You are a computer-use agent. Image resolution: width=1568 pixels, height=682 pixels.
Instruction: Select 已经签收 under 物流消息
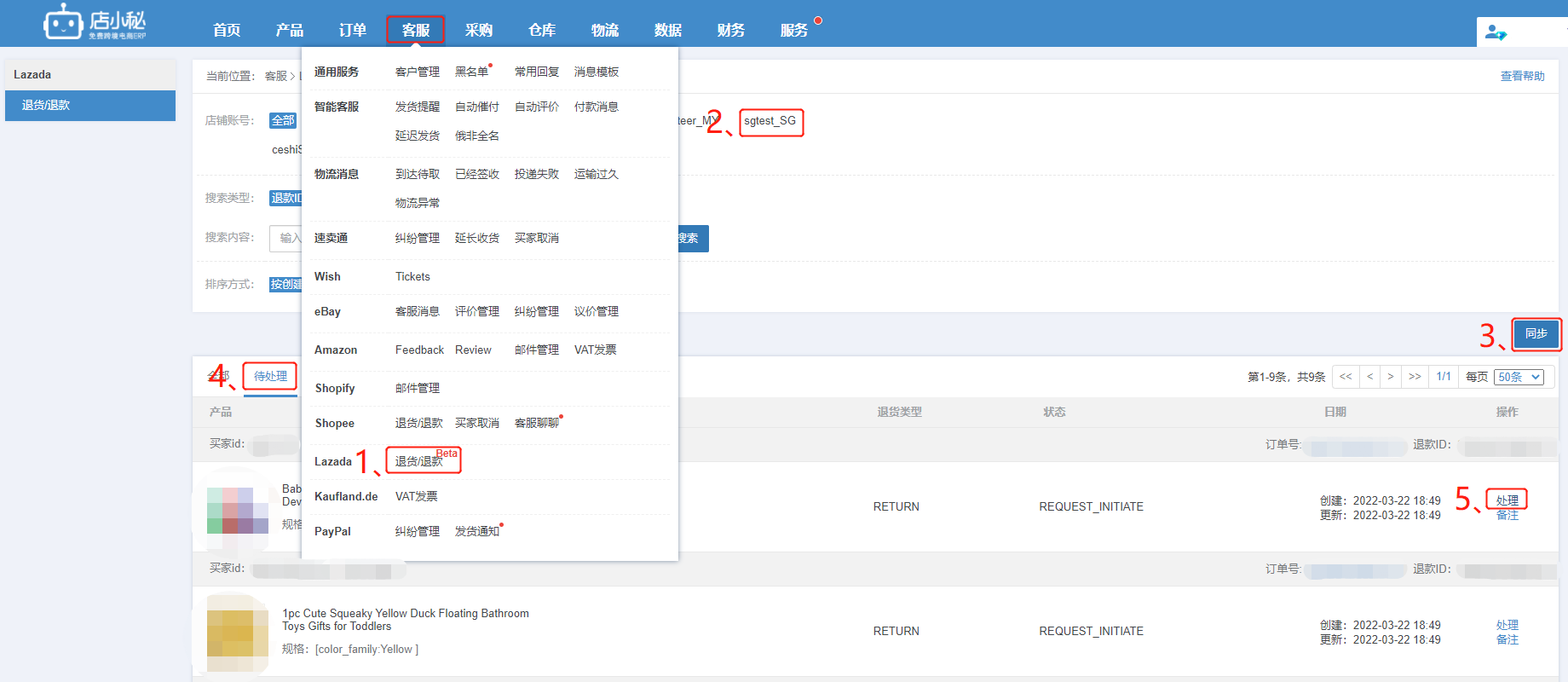(477, 174)
